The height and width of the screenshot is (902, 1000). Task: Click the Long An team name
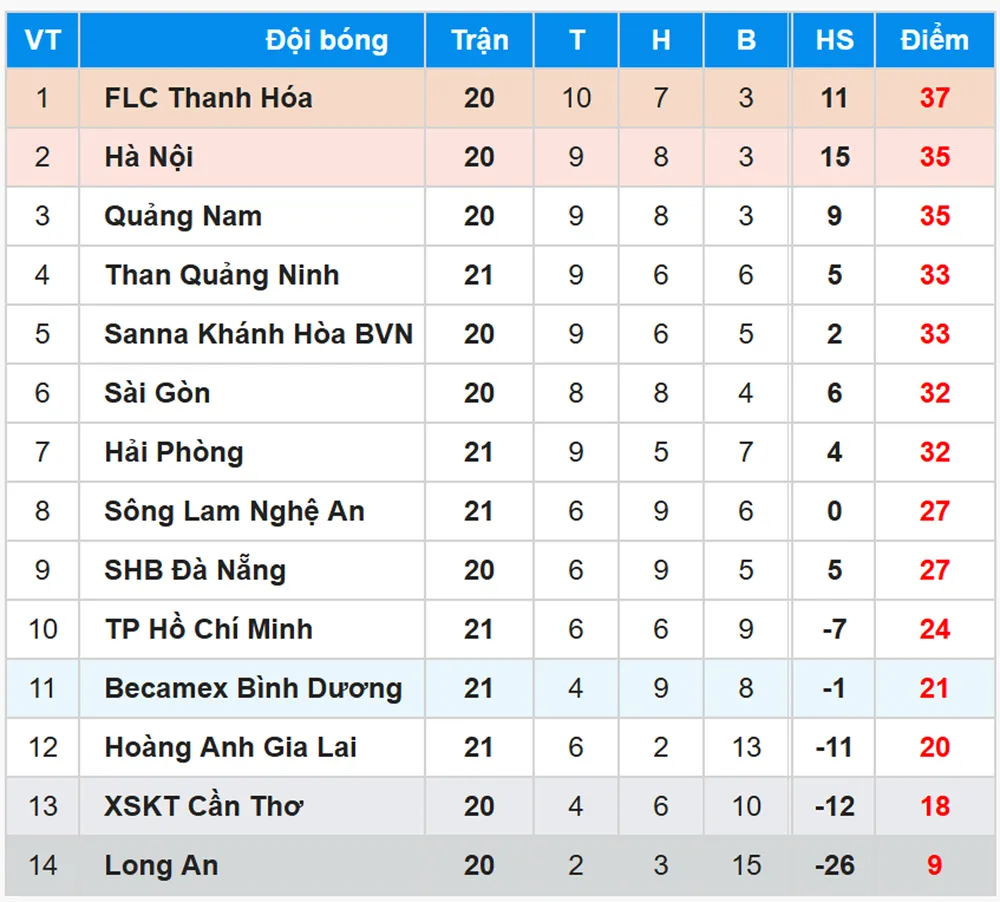161,865
